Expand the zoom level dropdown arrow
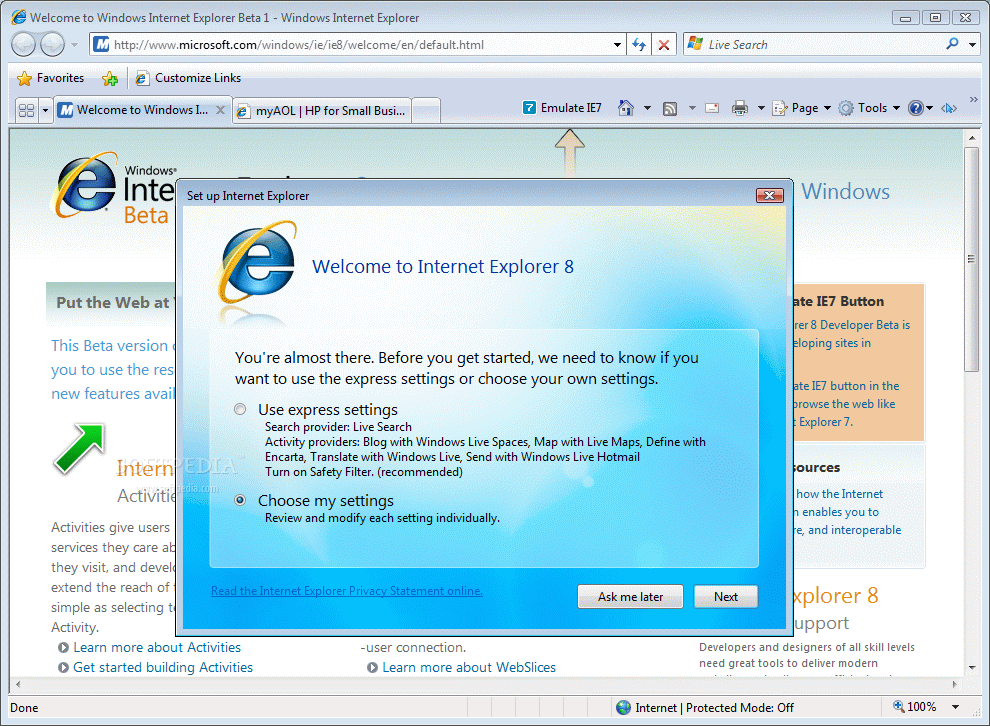This screenshot has height=726, width=990. click(955, 707)
